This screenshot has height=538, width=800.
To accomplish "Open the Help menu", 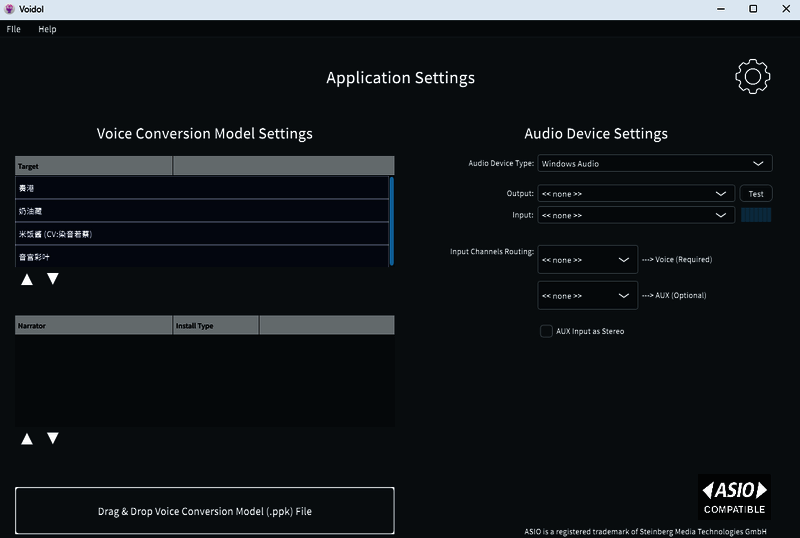I will (47, 29).
